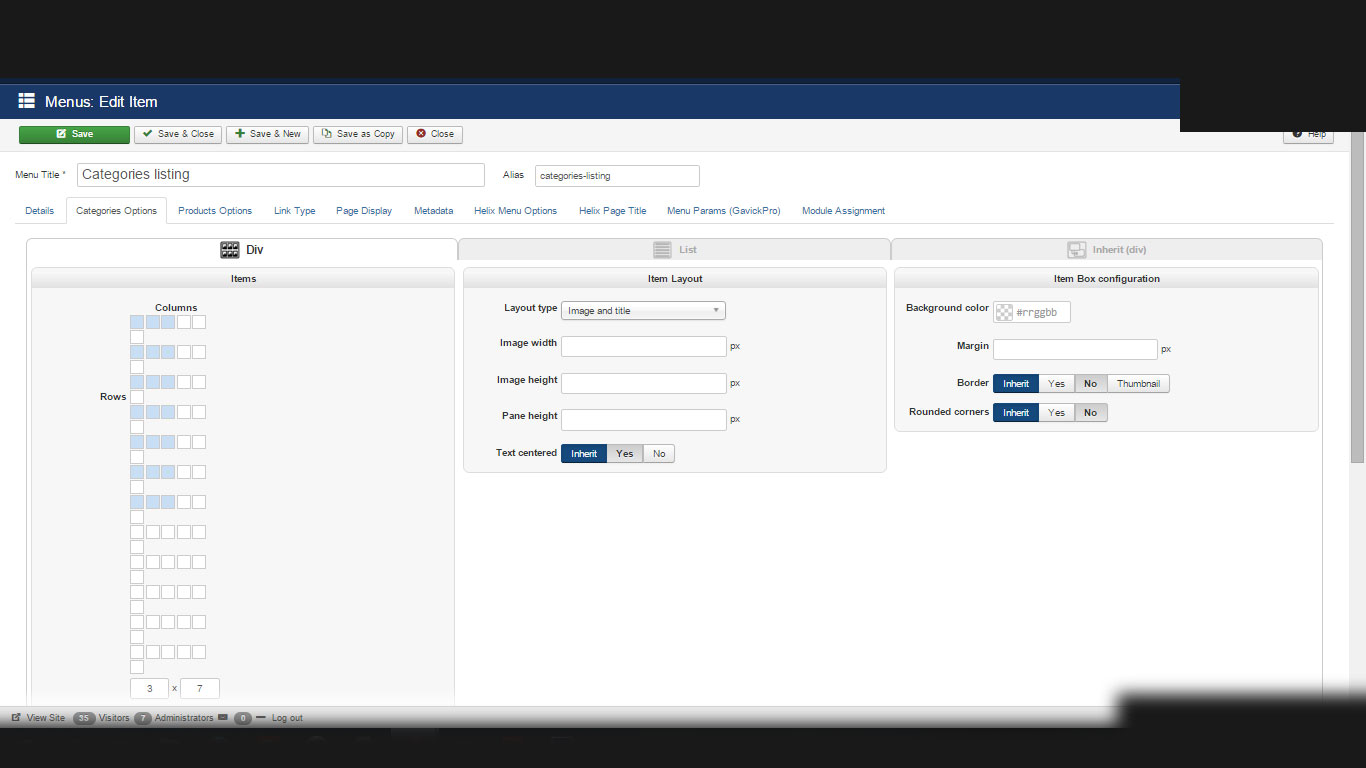
Task: Click the Pane height field
Action: [x=644, y=419]
